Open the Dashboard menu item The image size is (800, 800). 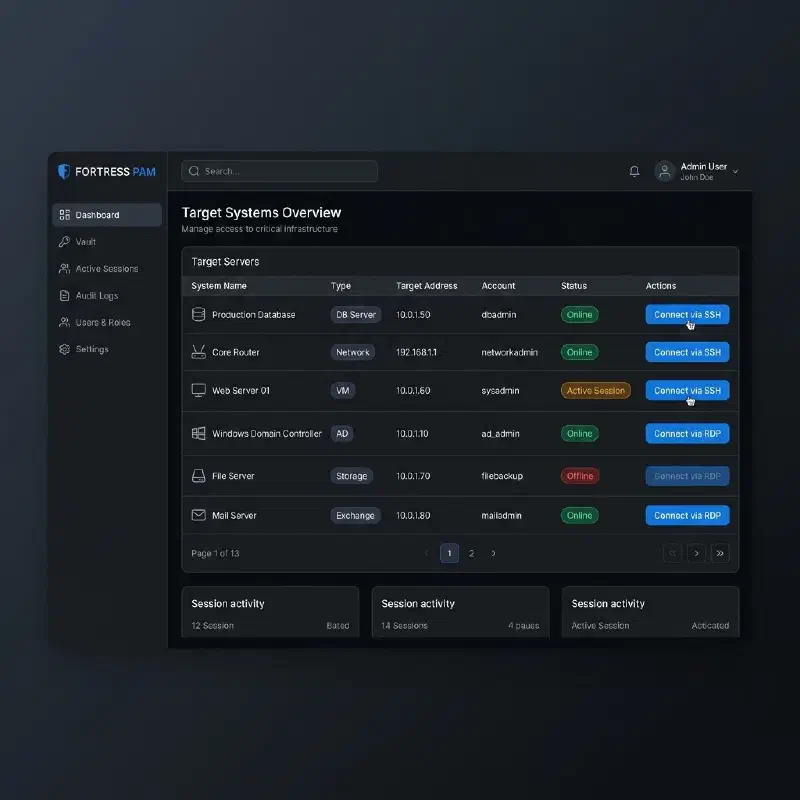(107, 215)
